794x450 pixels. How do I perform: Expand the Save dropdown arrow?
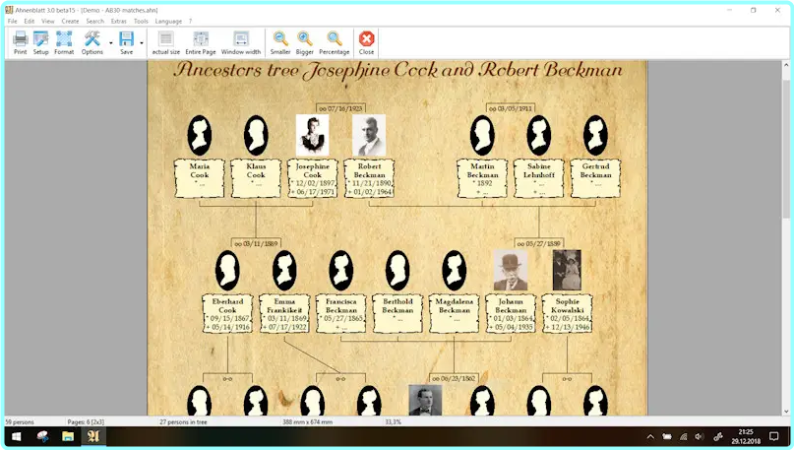click(142, 43)
